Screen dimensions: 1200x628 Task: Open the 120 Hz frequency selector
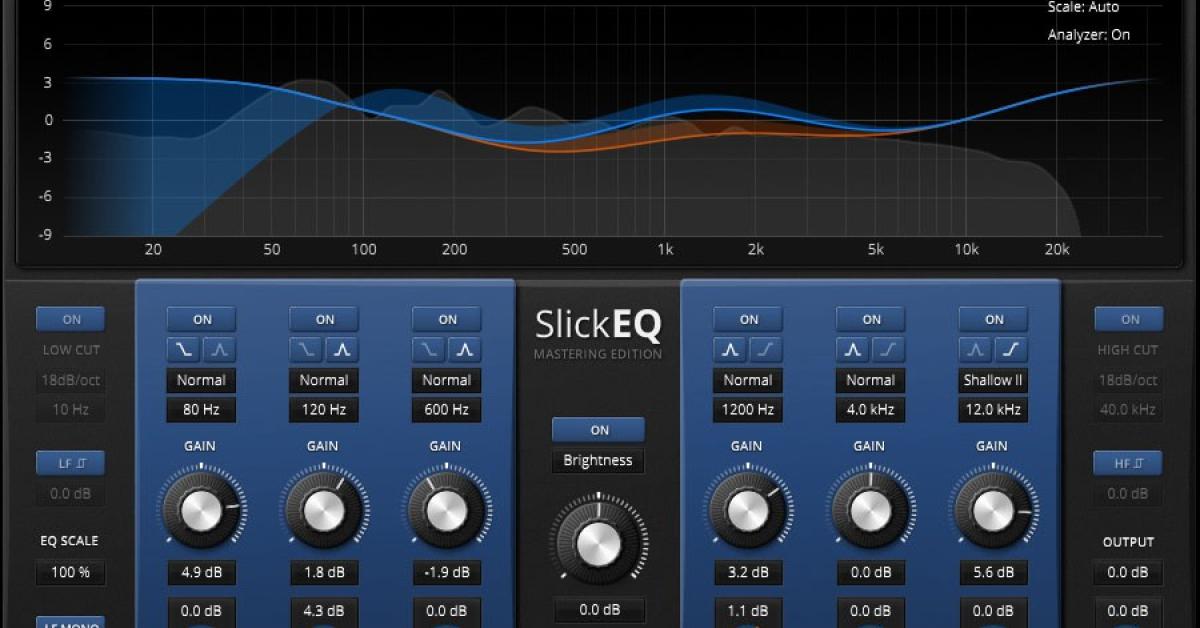tap(325, 409)
